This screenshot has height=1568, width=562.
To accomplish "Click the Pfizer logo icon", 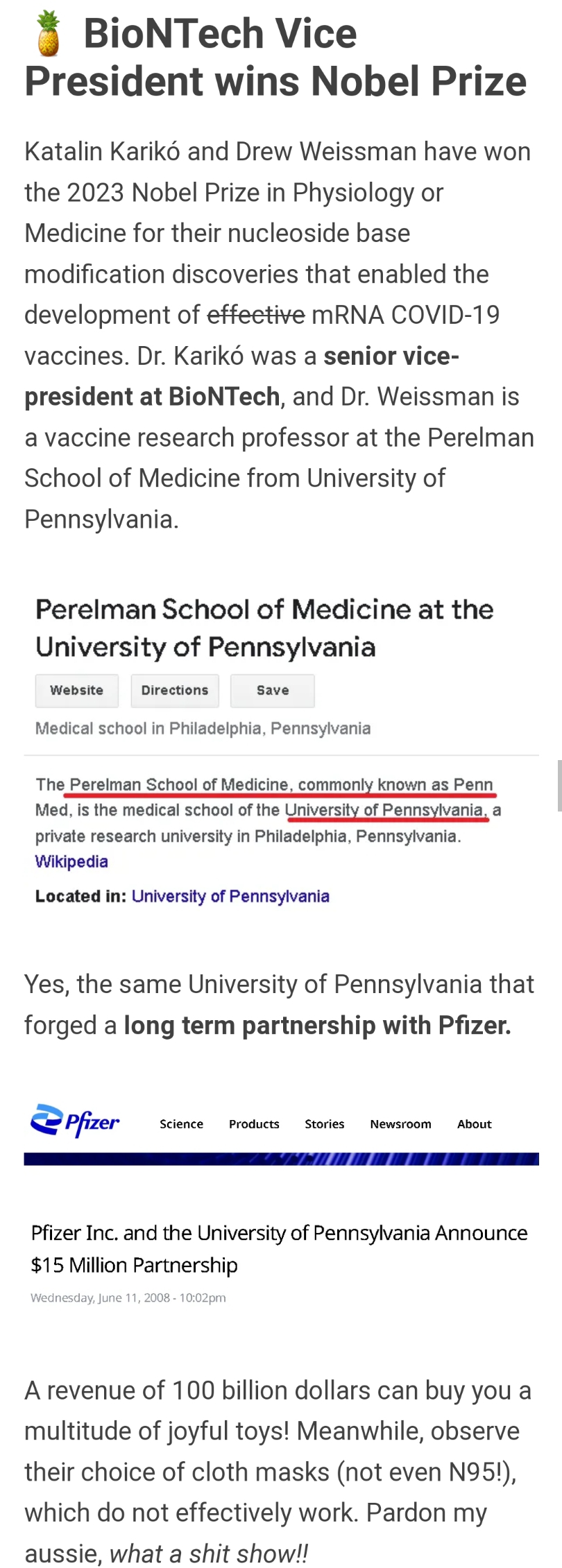I will [75, 1121].
